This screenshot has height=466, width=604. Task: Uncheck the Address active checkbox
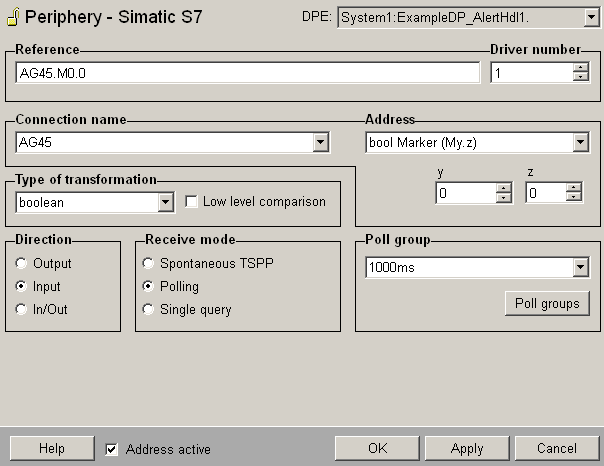[x=112, y=449]
